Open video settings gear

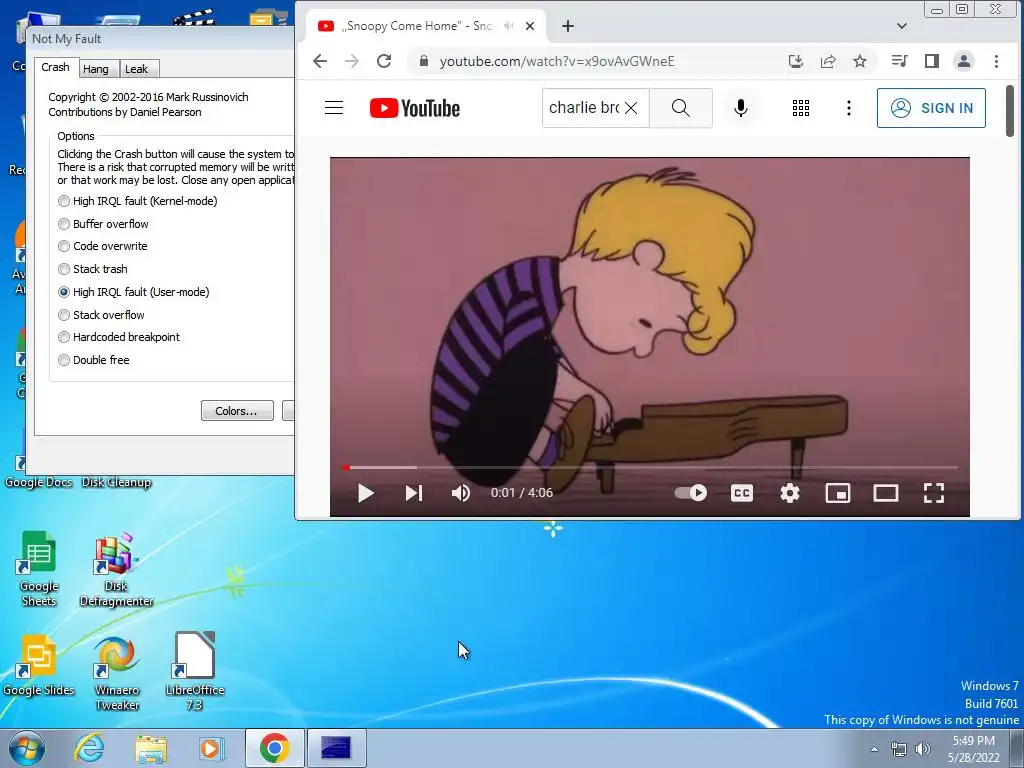pos(790,493)
